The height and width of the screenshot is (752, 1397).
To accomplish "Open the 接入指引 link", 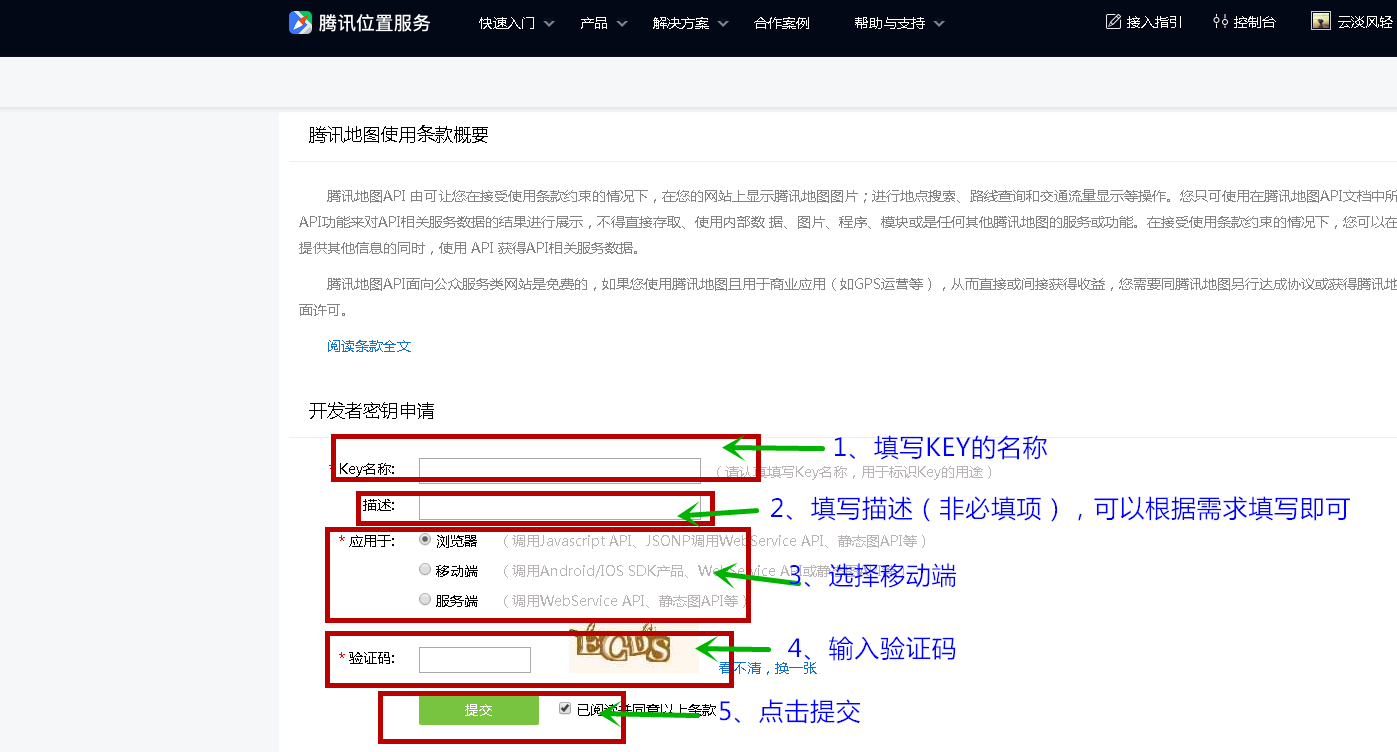I will (1154, 22).
